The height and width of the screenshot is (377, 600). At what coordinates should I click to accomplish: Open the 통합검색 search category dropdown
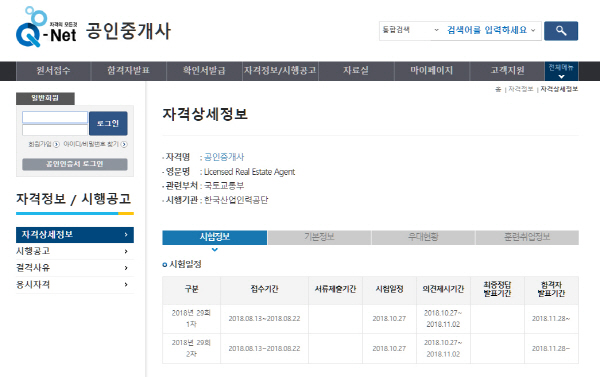coord(410,30)
